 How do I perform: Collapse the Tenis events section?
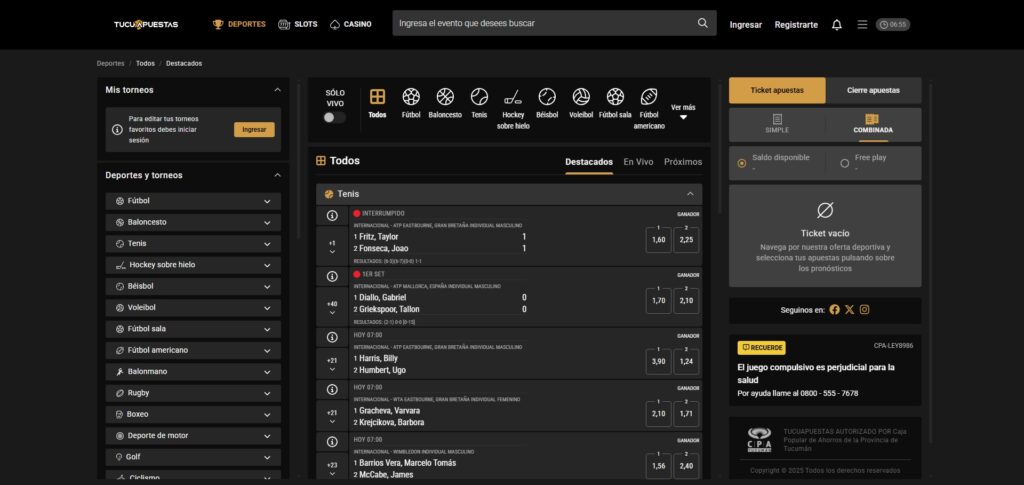[x=690, y=194]
